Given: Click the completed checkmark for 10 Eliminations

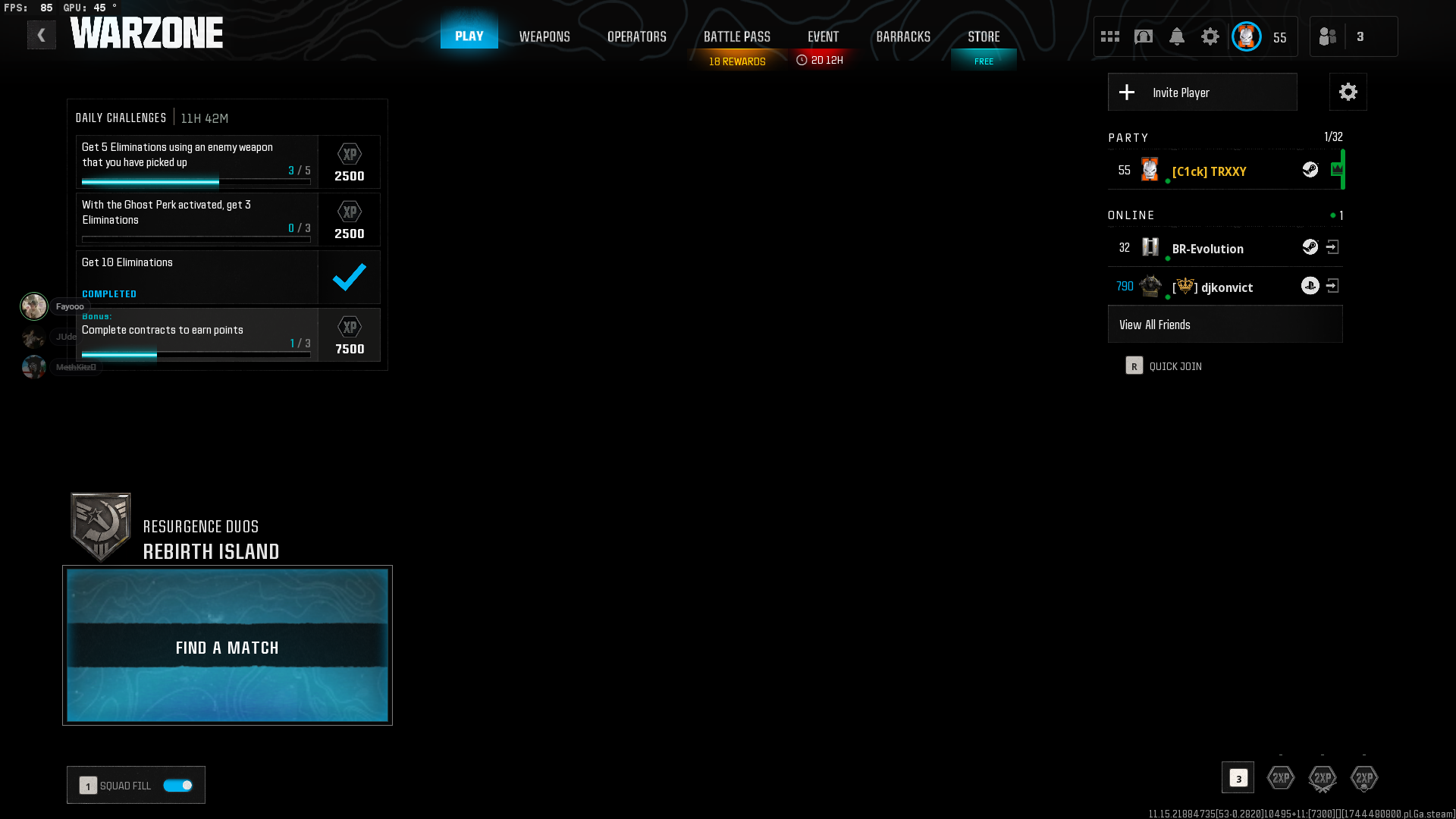Looking at the screenshot, I should (350, 277).
